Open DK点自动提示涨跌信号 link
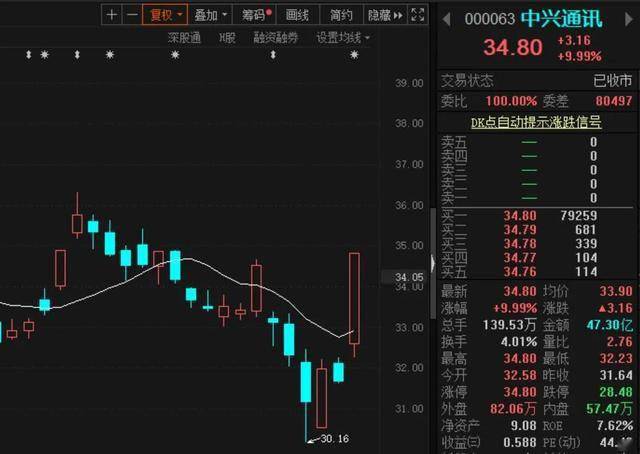This screenshot has height=454, width=640. coord(536,122)
